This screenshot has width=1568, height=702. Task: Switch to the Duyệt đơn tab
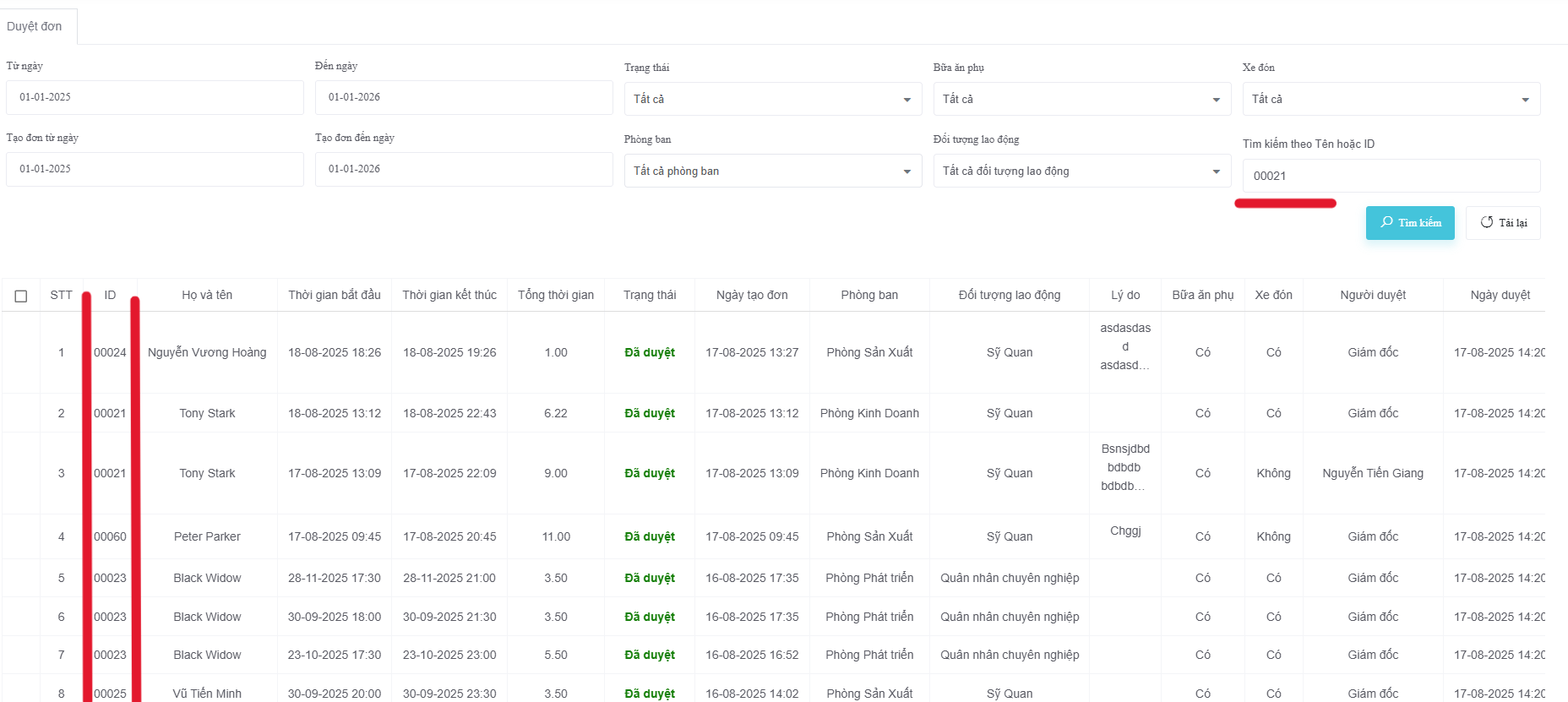[35, 26]
